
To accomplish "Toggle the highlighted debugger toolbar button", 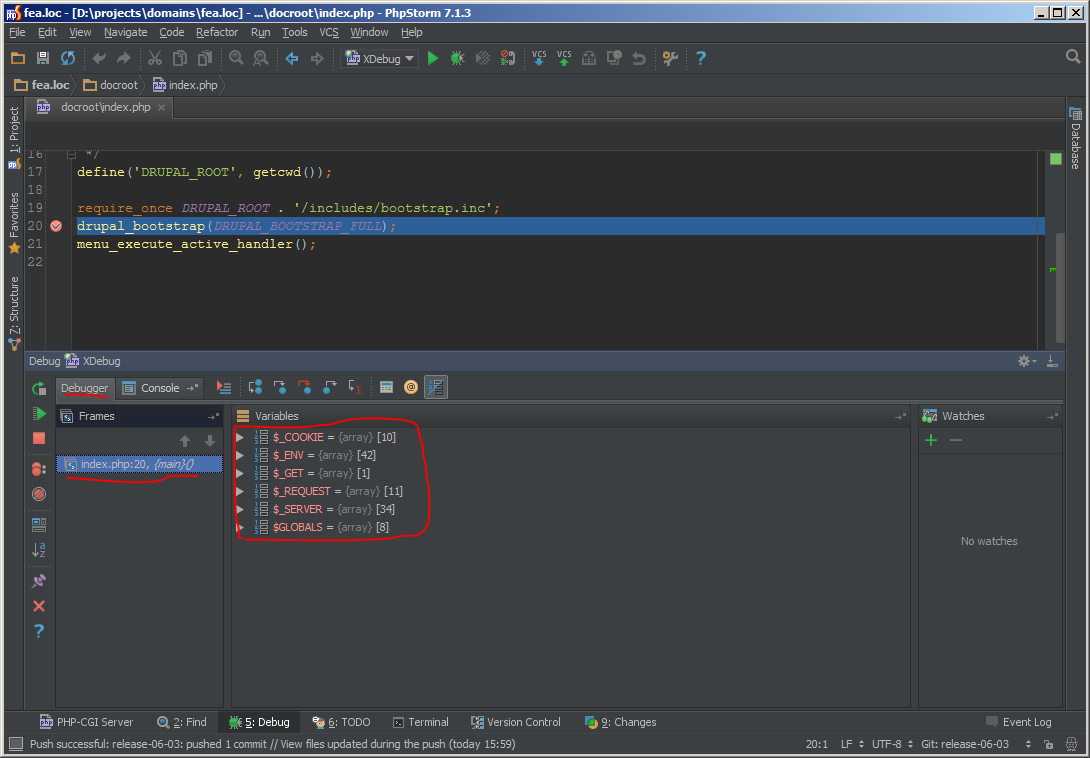I will click(436, 387).
